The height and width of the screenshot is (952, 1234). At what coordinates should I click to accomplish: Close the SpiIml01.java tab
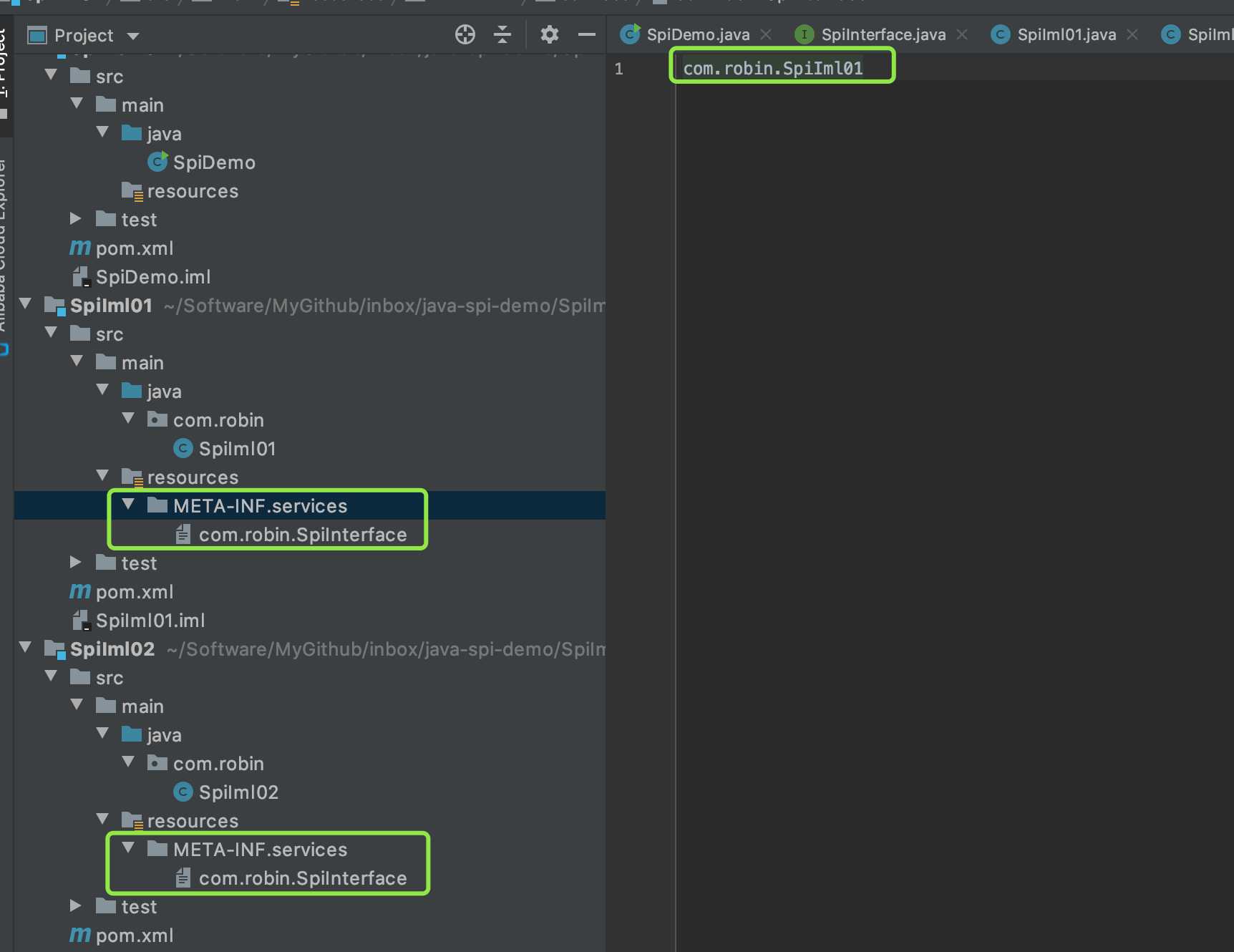click(1132, 34)
